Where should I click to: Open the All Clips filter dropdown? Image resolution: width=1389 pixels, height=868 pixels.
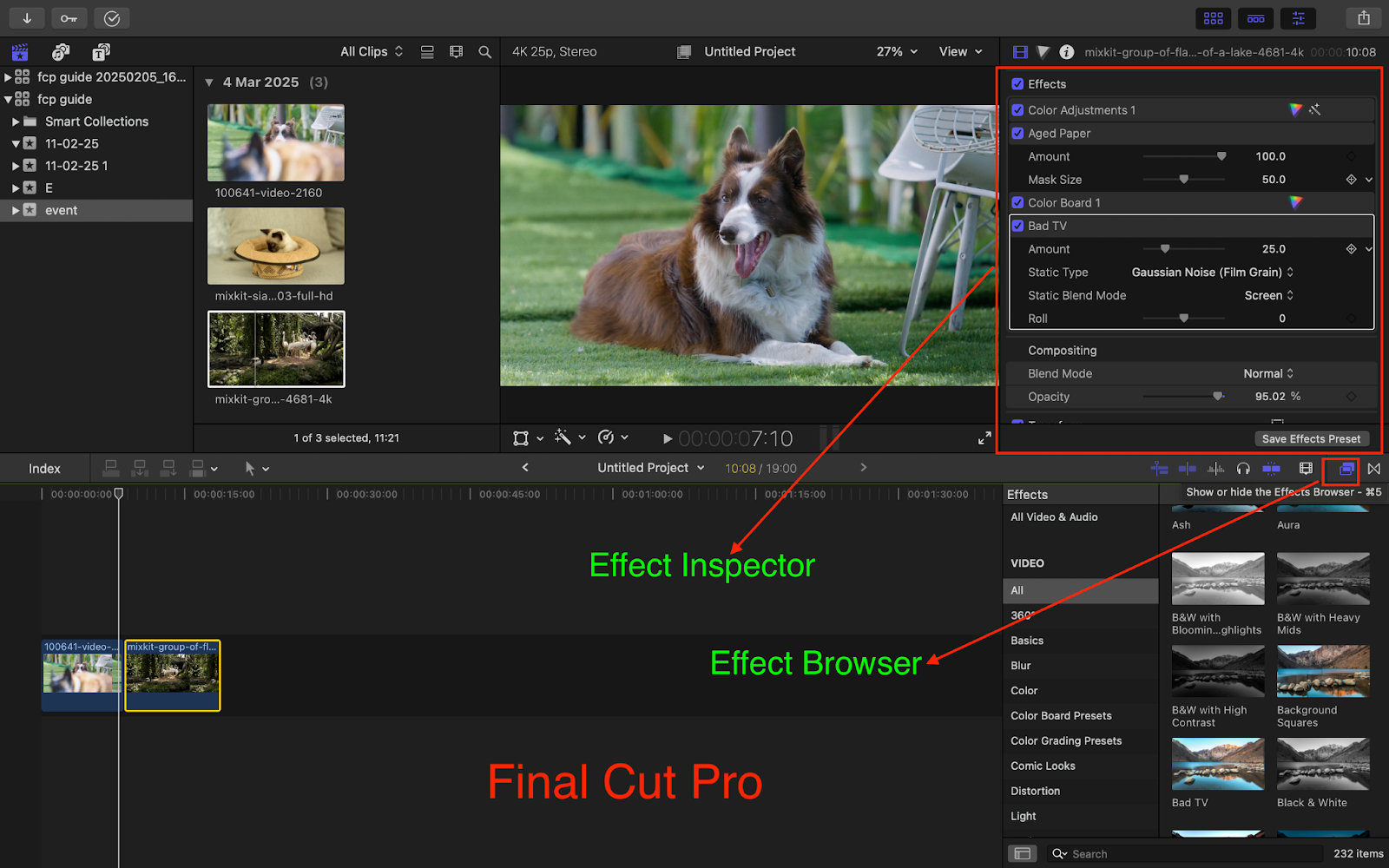[x=372, y=52]
